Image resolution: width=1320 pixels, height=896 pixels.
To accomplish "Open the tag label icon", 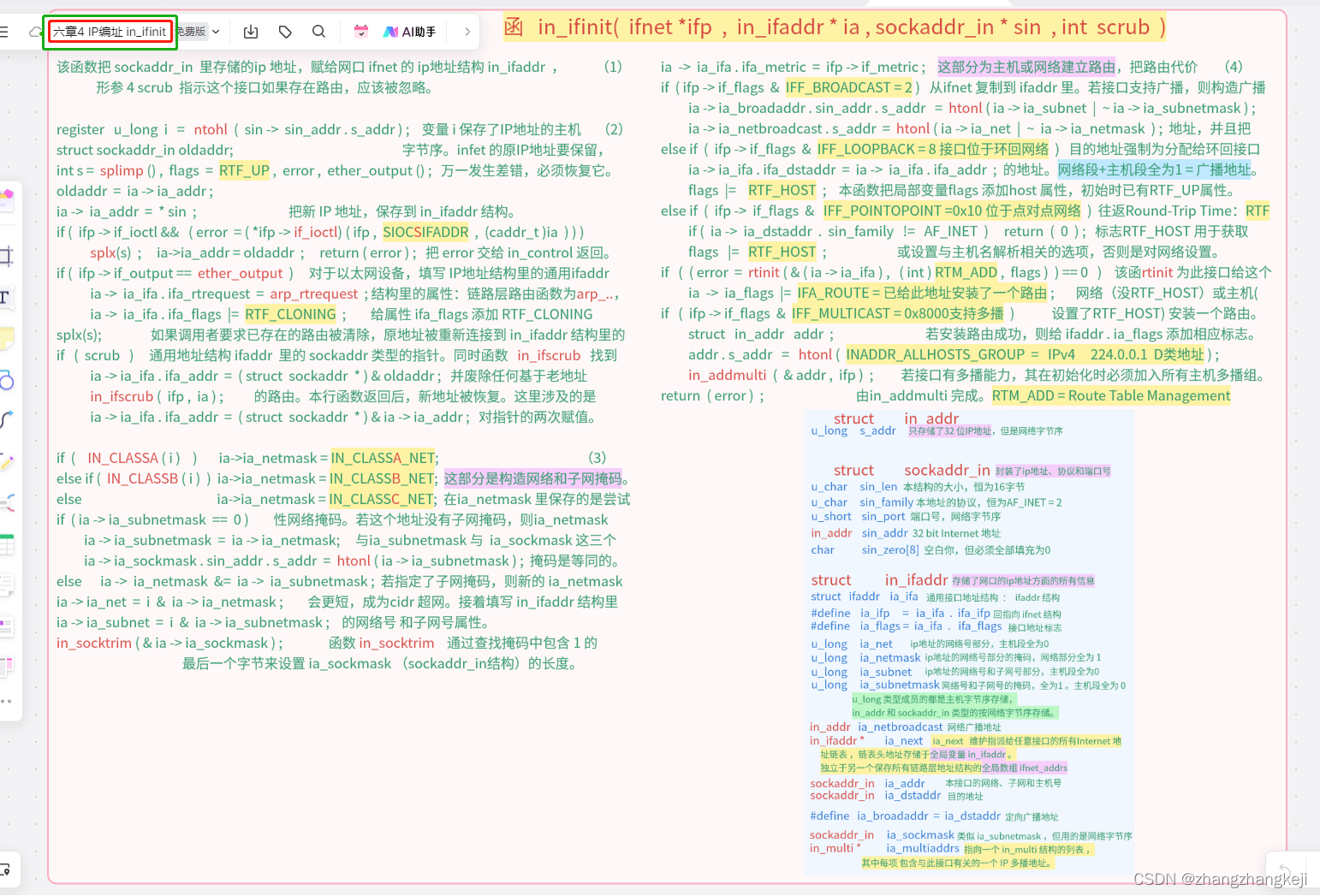I will pyautogui.click(x=285, y=32).
